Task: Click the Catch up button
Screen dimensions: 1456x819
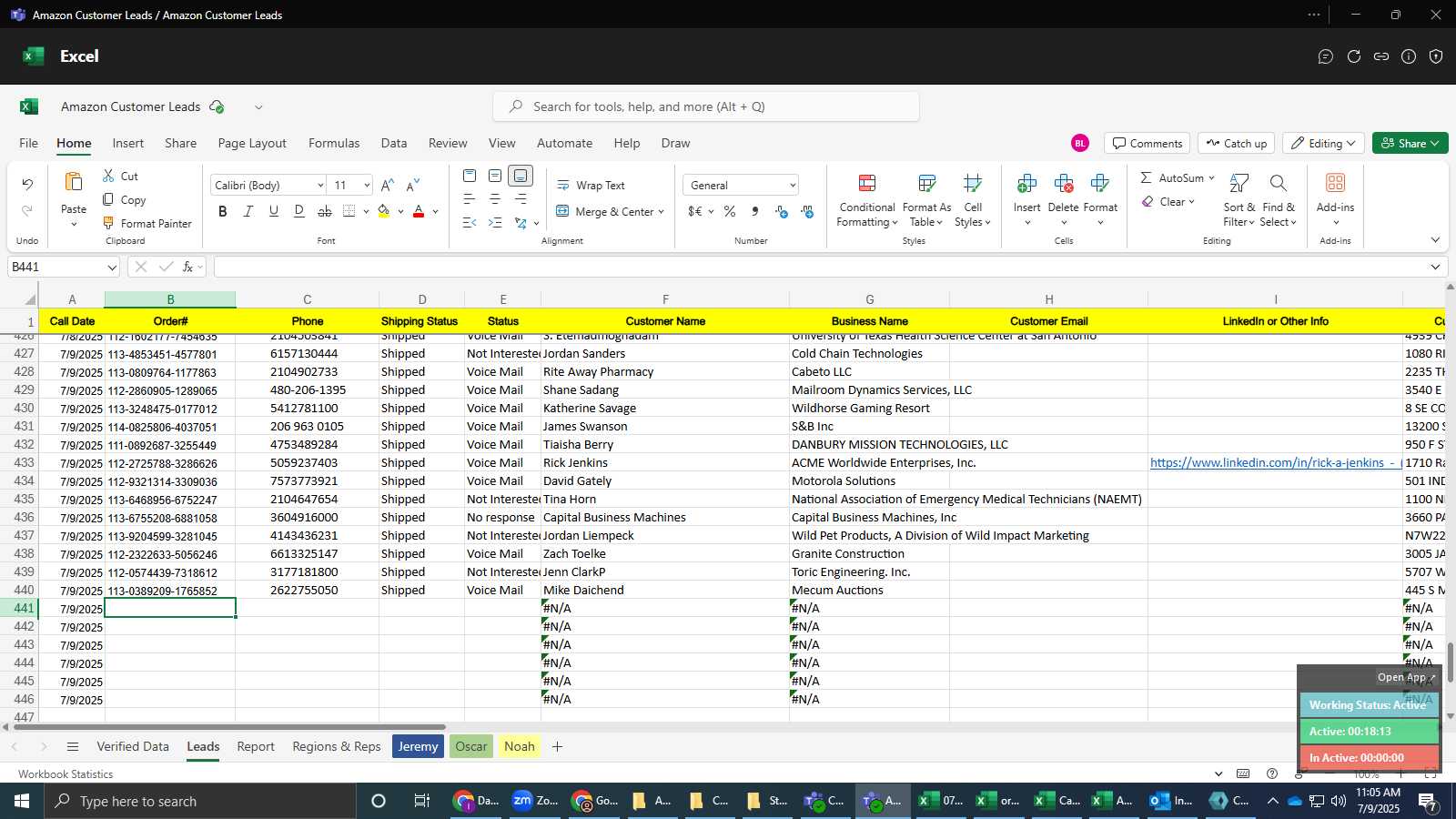Action: click(1236, 143)
